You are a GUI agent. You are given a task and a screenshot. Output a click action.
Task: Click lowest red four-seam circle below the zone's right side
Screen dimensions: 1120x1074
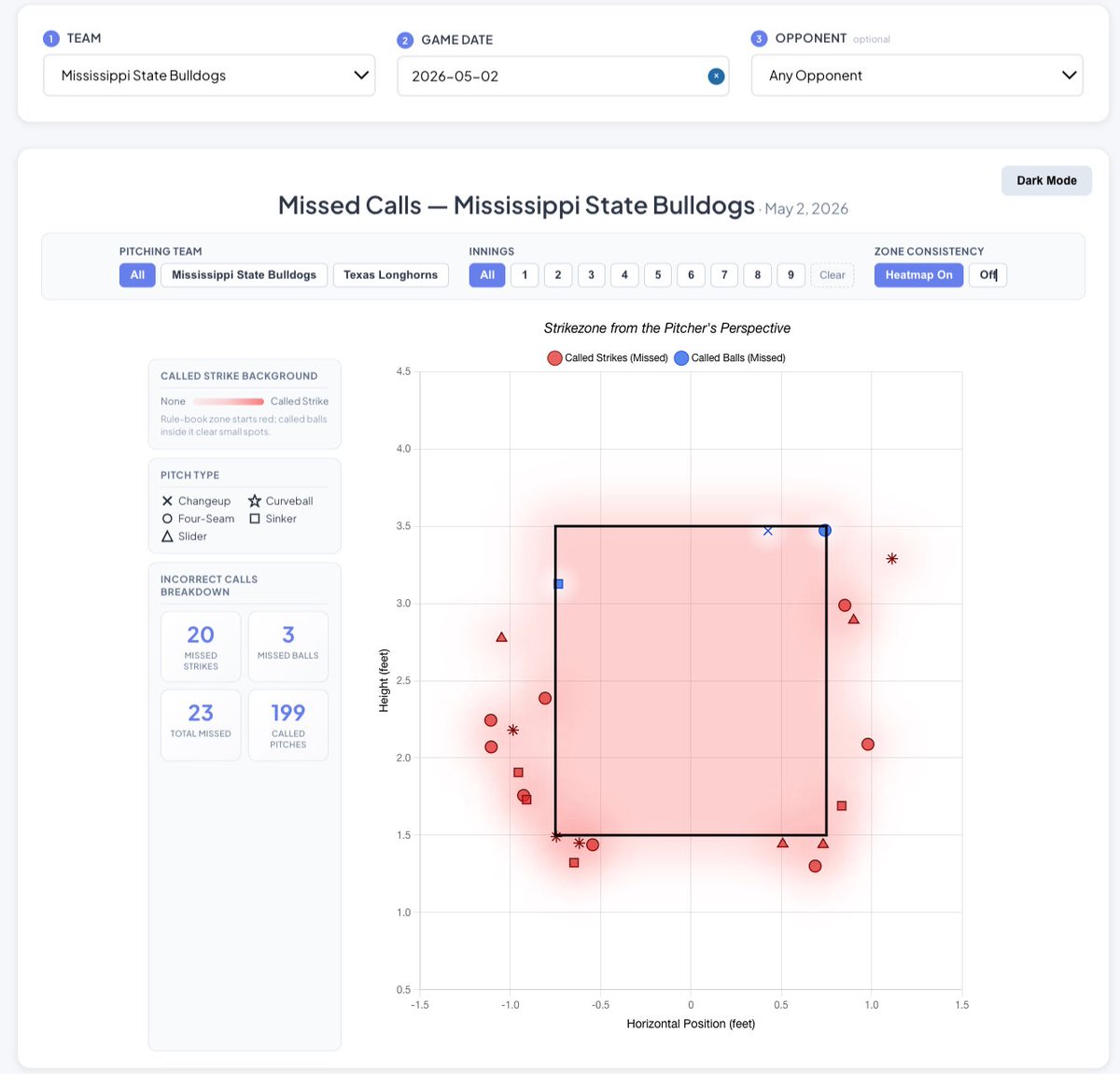815,867
